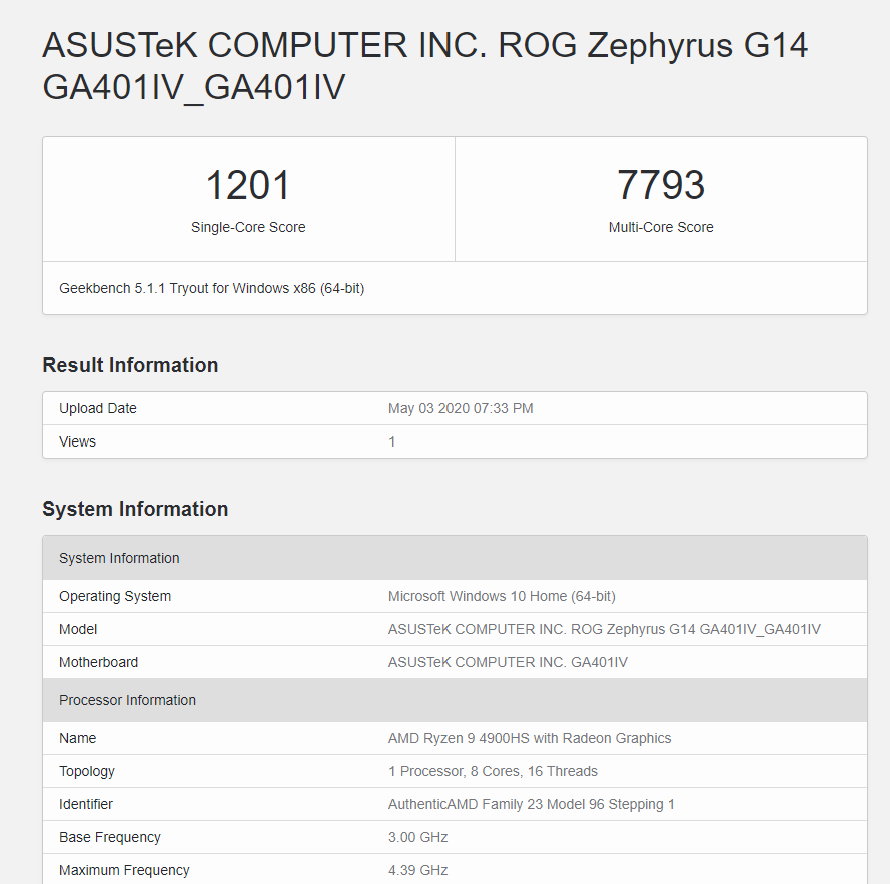Select the Views count value 1
Image resolution: width=890 pixels, height=884 pixels.
click(391, 442)
